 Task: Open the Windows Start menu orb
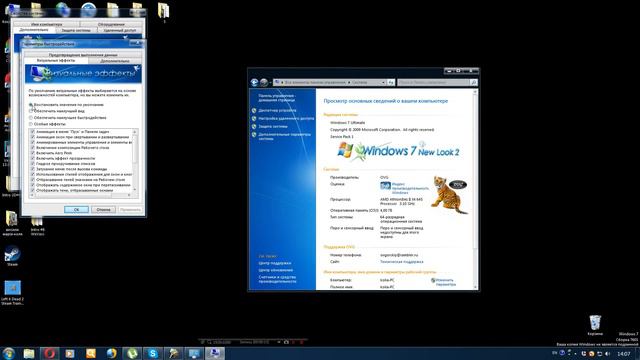coord(9,353)
